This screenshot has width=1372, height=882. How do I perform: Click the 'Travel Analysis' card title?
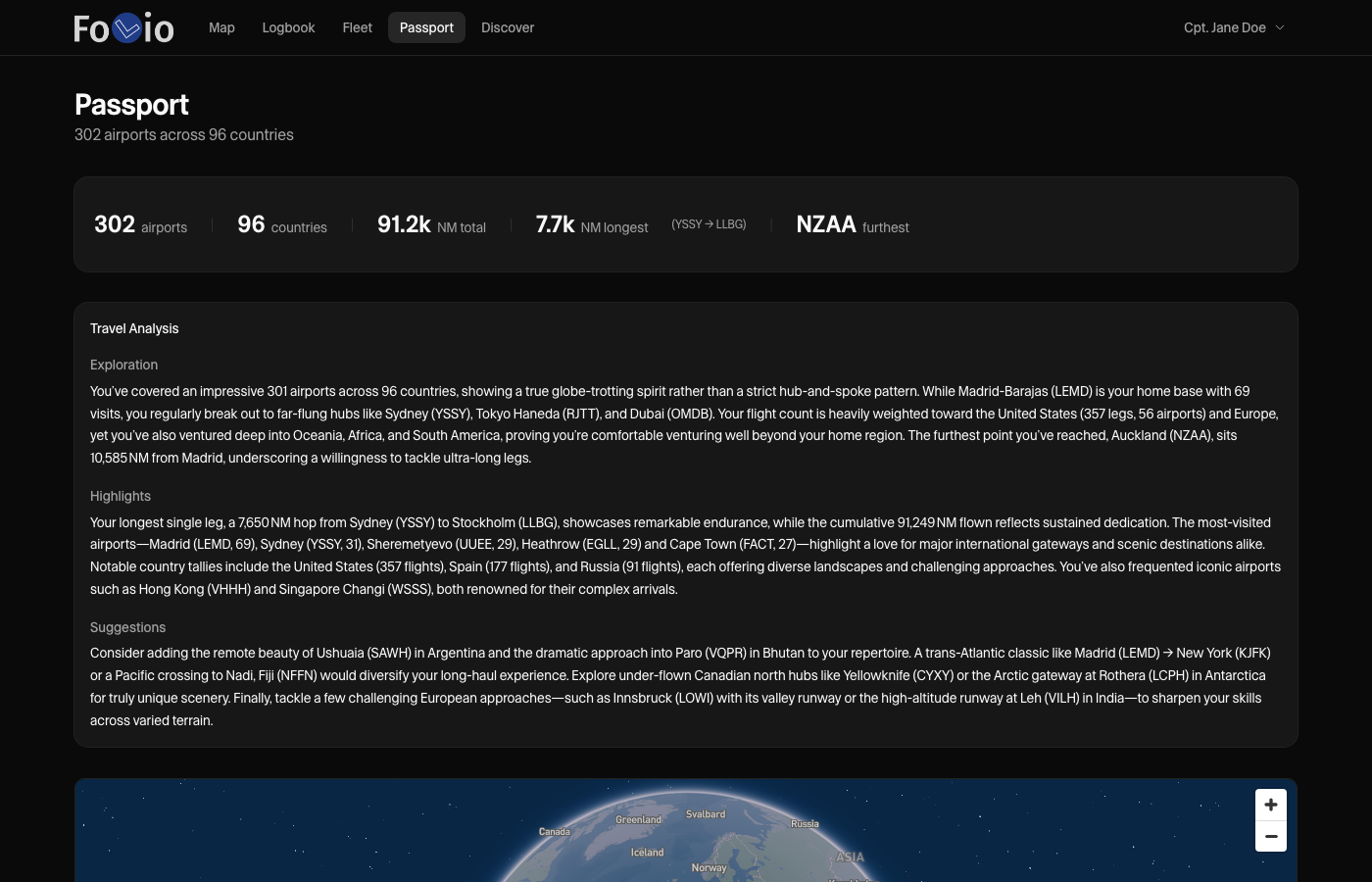pyautogui.click(x=134, y=328)
